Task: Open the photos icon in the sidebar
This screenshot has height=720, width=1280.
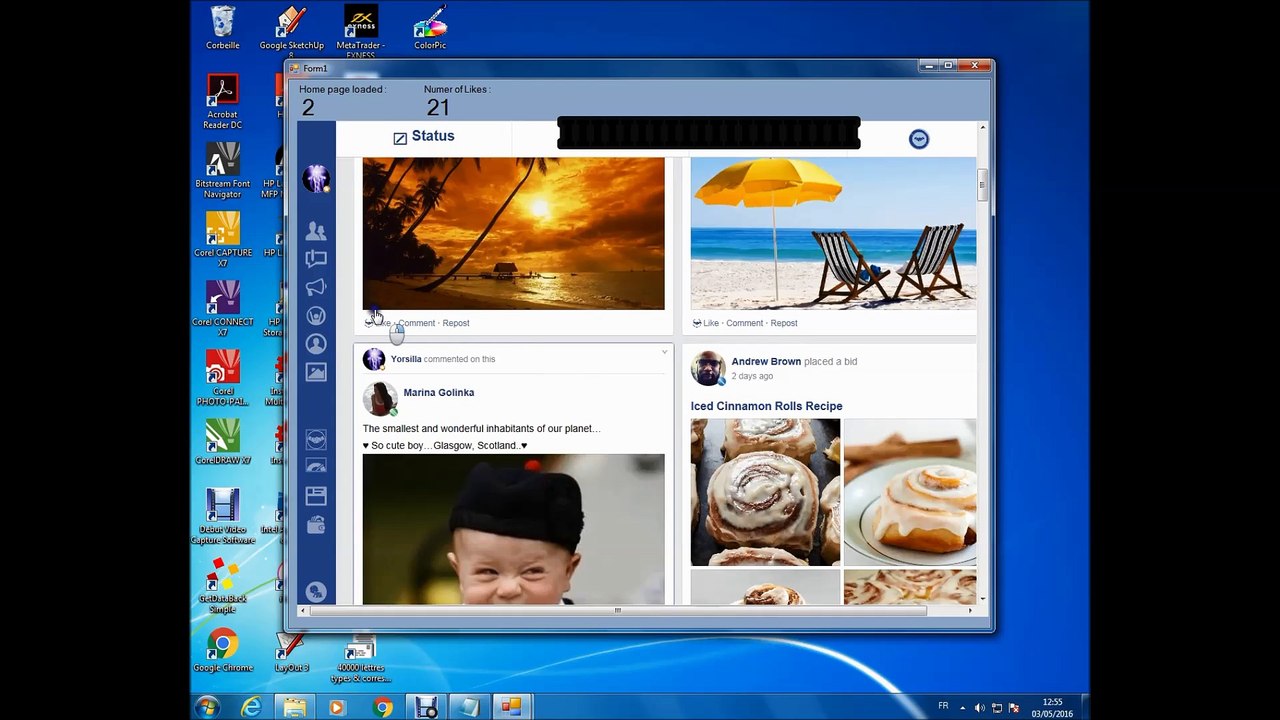Action: [316, 372]
